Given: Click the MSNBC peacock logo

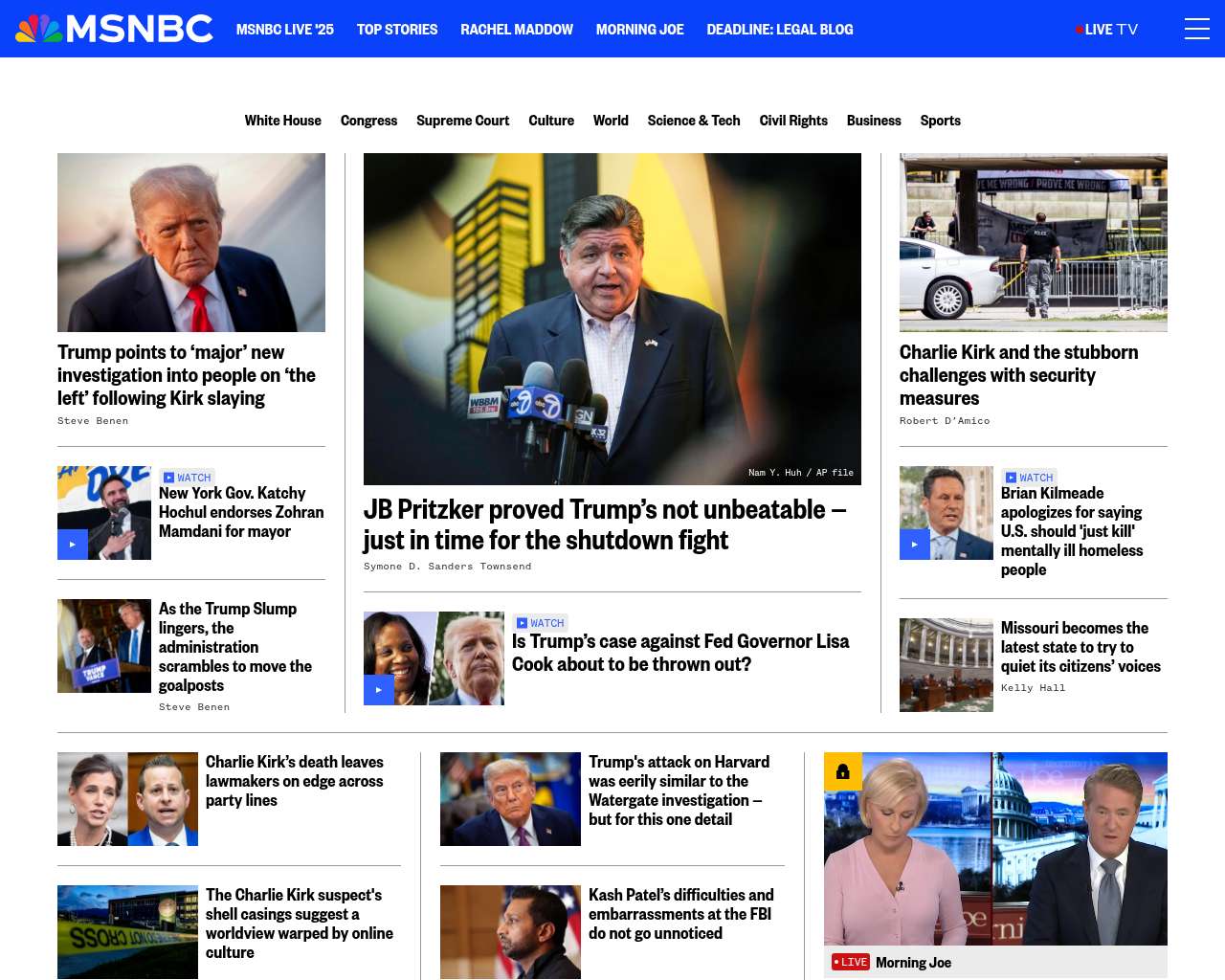Looking at the screenshot, I should click(x=114, y=29).
